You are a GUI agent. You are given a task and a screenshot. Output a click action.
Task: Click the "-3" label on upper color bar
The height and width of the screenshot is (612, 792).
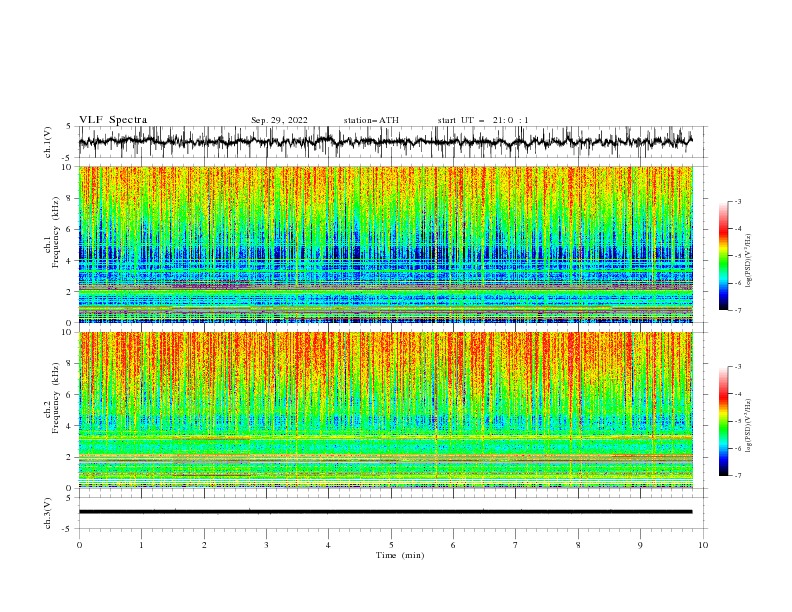738,201
